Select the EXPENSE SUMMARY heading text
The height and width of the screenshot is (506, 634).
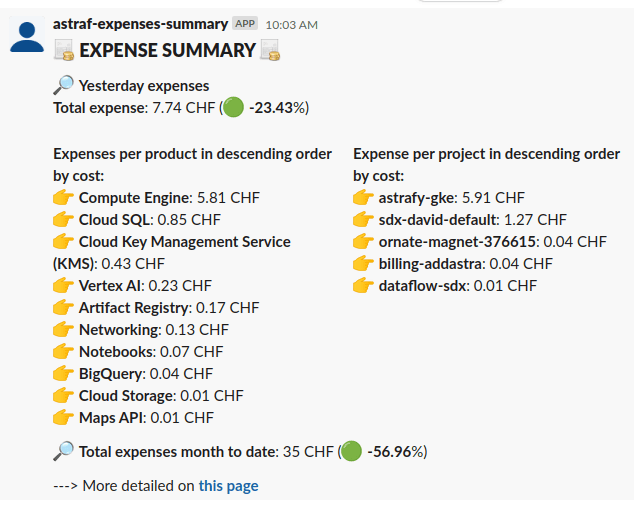pyautogui.click(x=167, y=51)
